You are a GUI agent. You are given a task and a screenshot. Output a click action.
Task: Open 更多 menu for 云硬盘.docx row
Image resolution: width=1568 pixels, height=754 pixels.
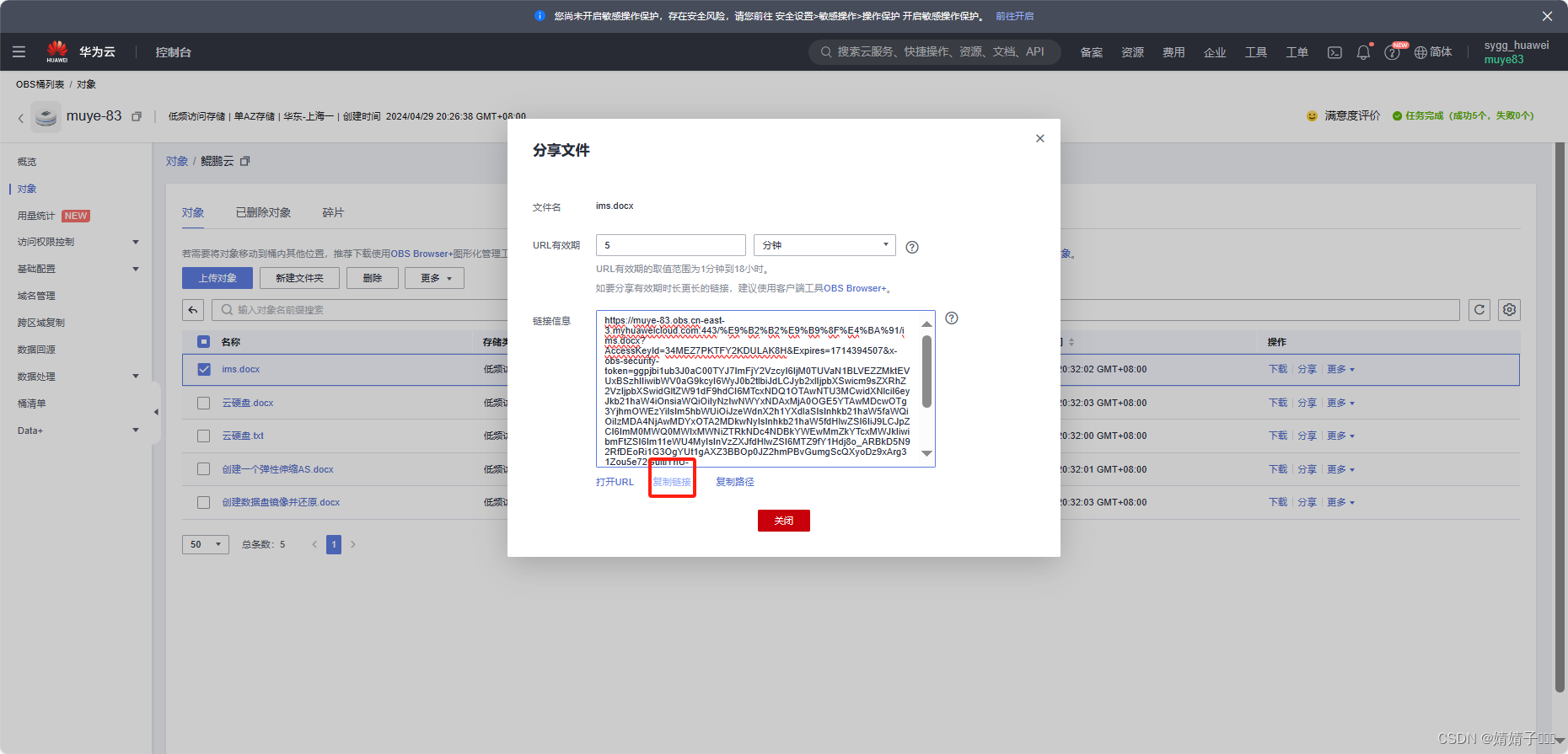(1340, 403)
